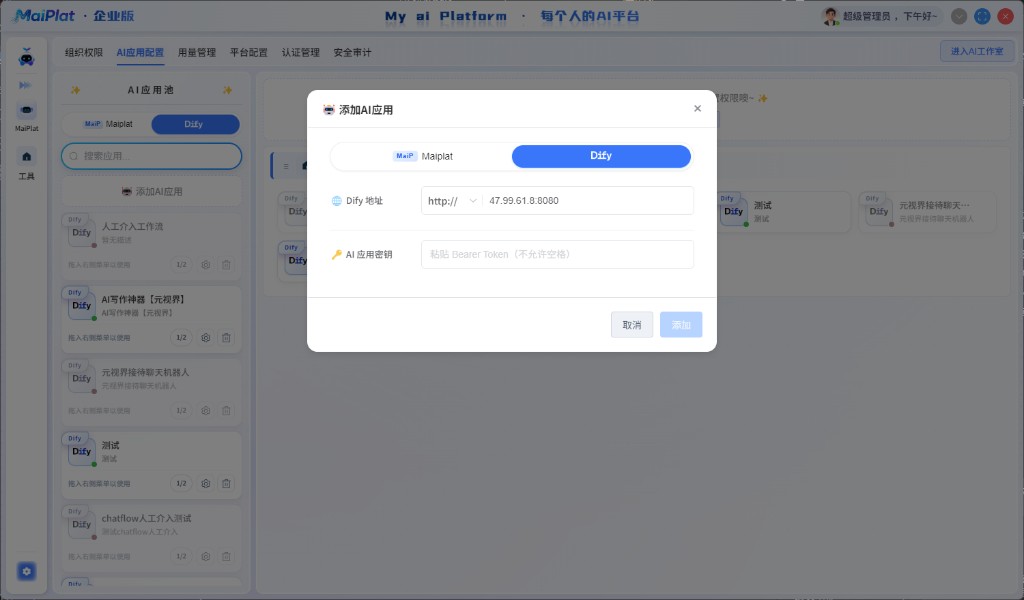Click the Bearer Token key input field
Screen dimensions: 1024x600
click(x=557, y=255)
